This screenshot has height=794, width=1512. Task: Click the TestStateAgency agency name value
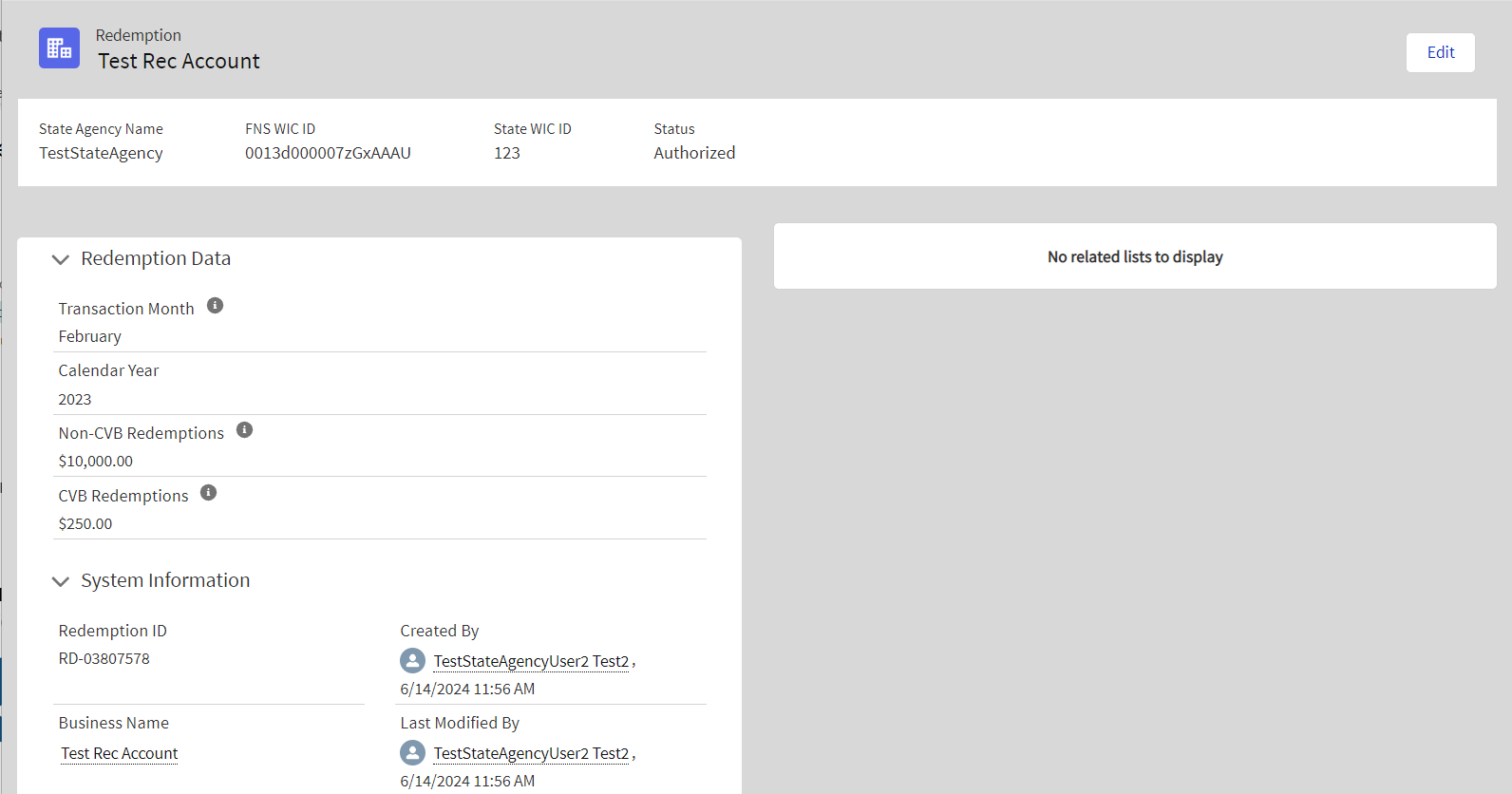click(x=101, y=153)
